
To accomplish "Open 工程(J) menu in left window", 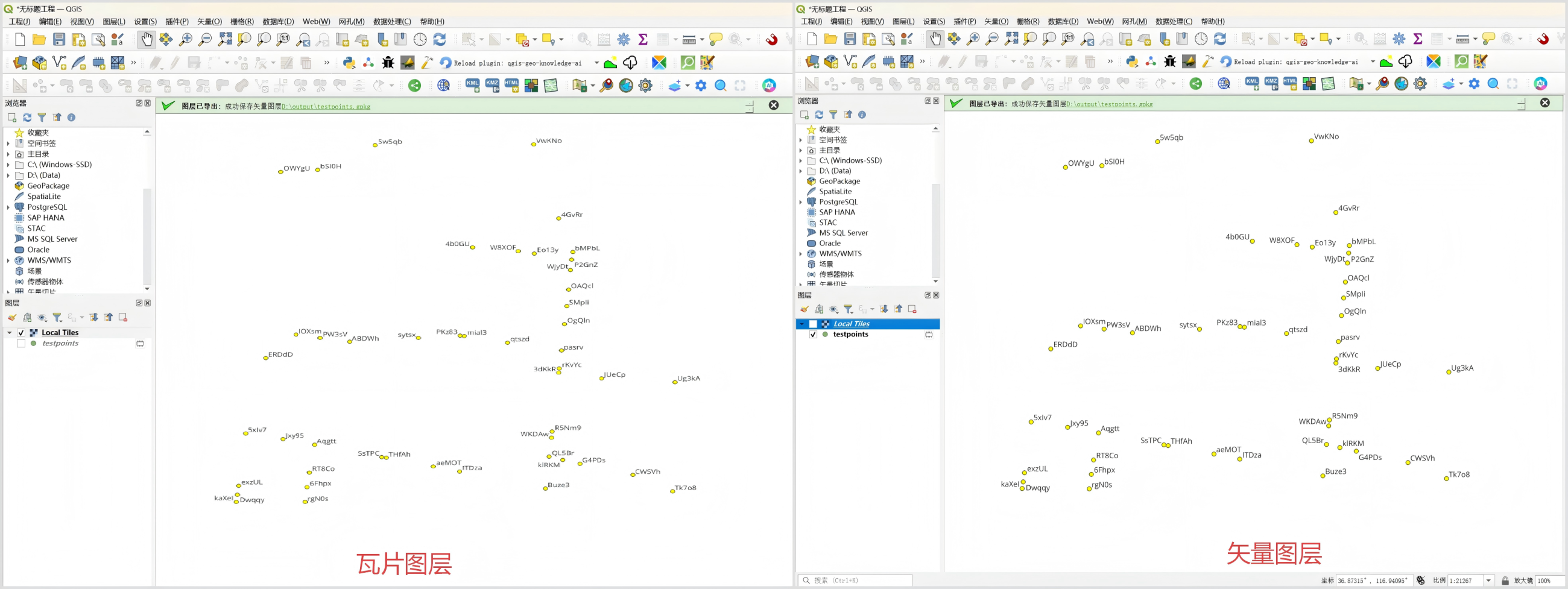I will point(19,21).
